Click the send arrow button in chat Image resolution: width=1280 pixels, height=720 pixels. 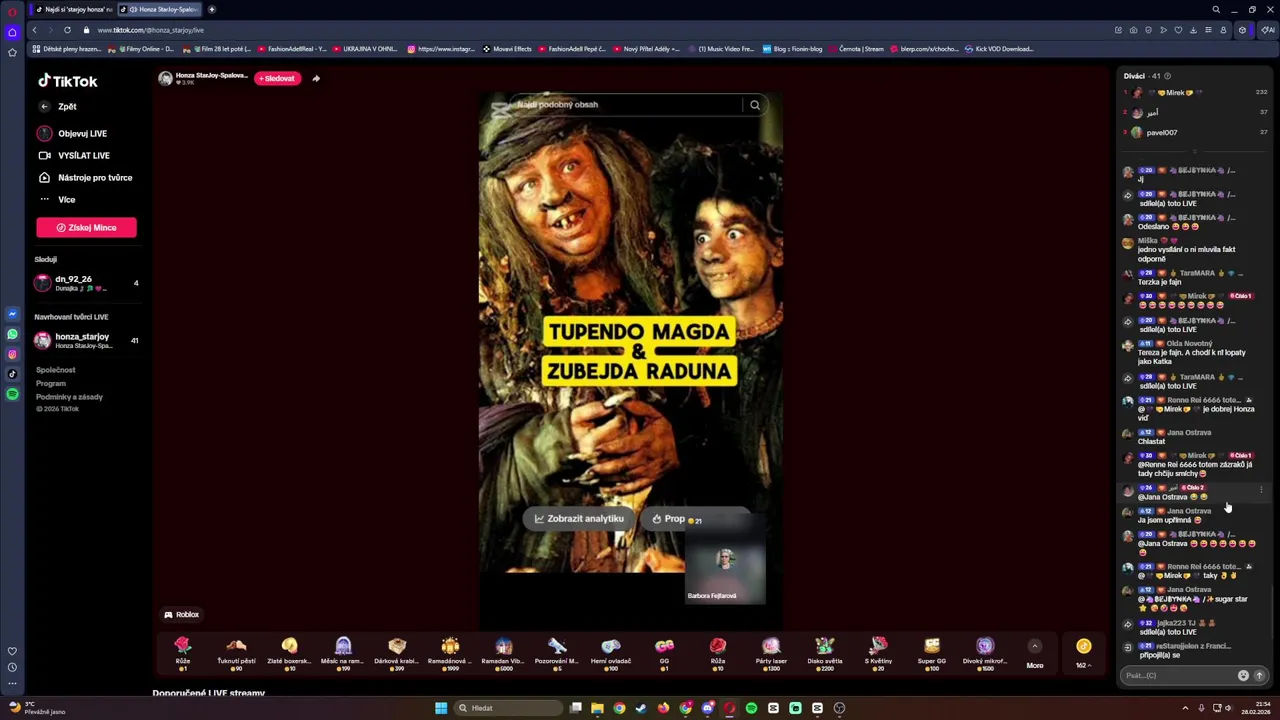pos(1259,675)
